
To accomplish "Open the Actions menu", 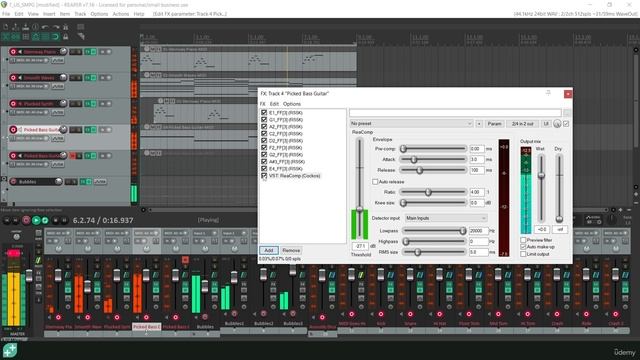I will [x=120, y=14].
